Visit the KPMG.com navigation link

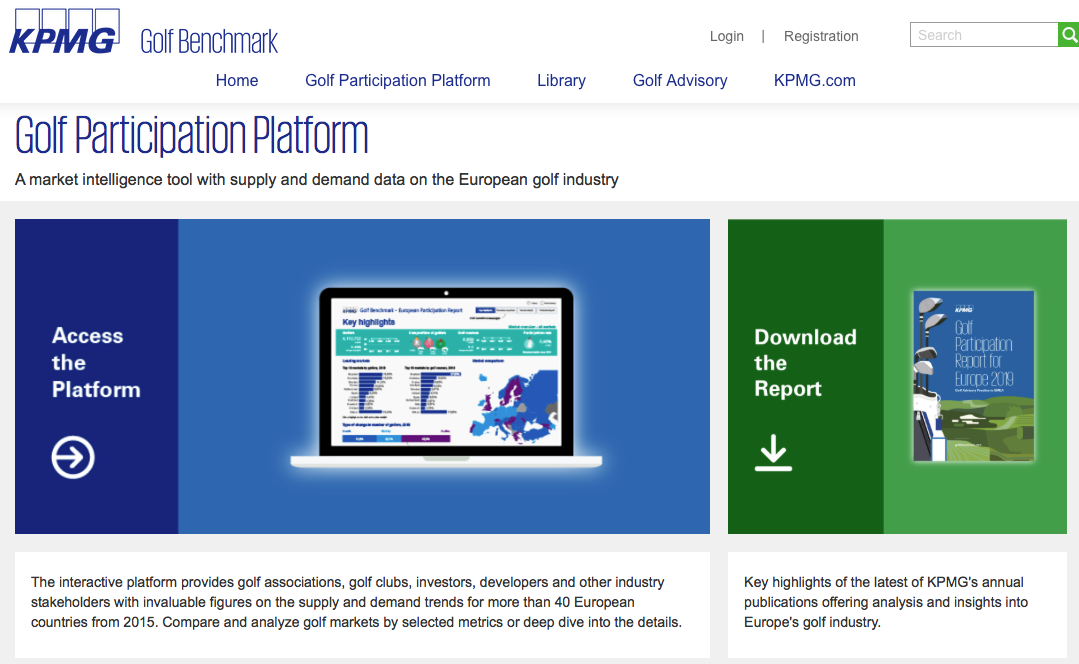[x=814, y=81]
